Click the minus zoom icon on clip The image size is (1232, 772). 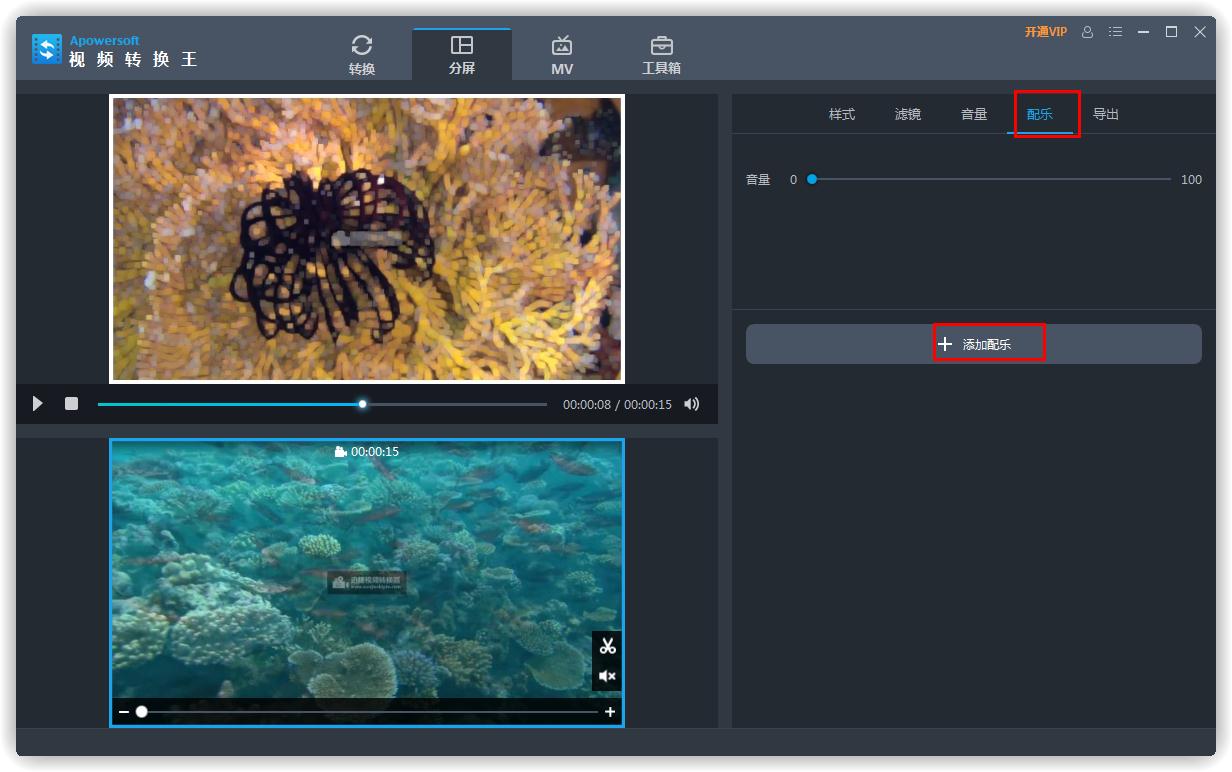click(124, 712)
